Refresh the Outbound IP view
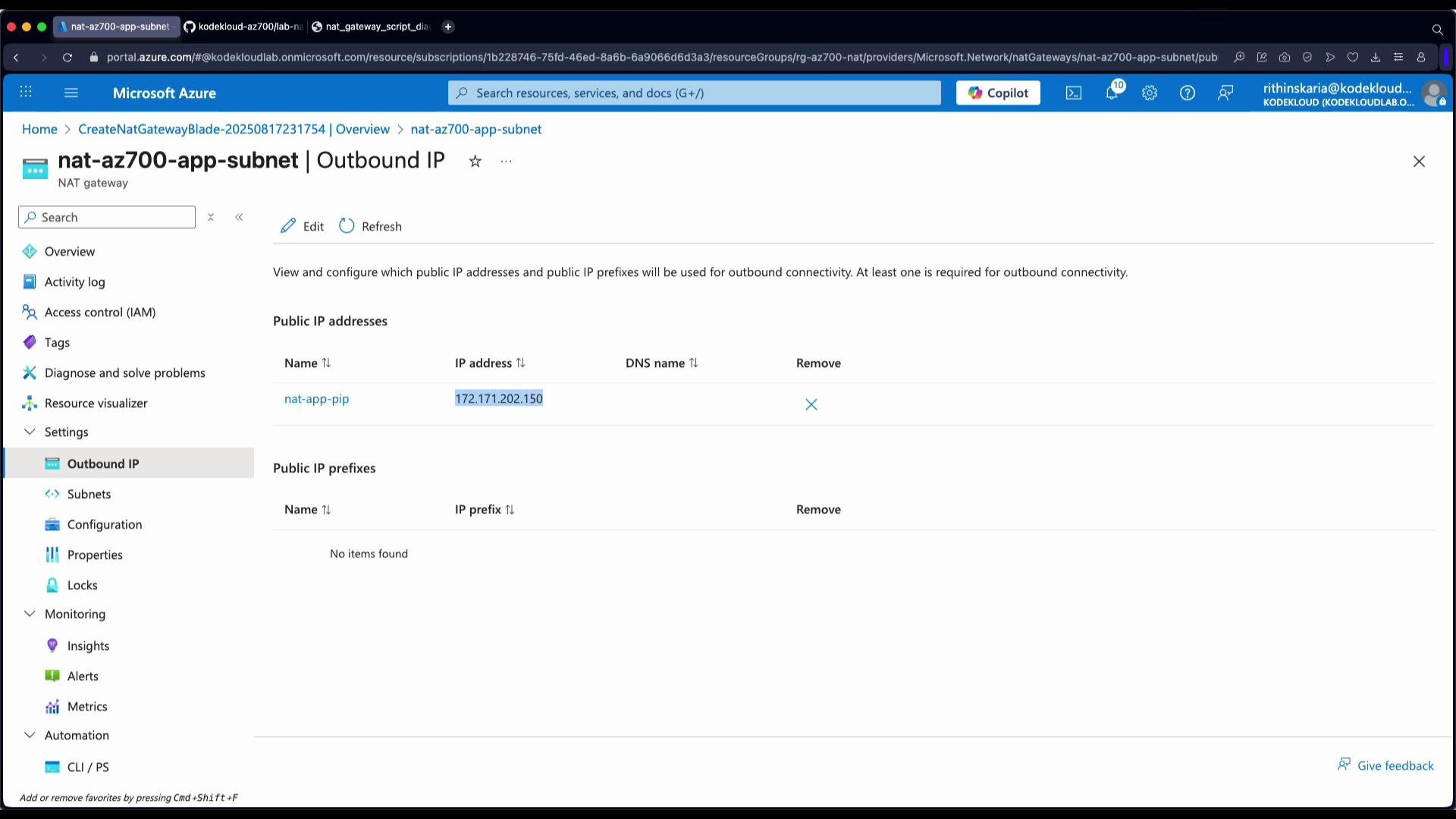This screenshot has height=819, width=1456. pos(370,226)
